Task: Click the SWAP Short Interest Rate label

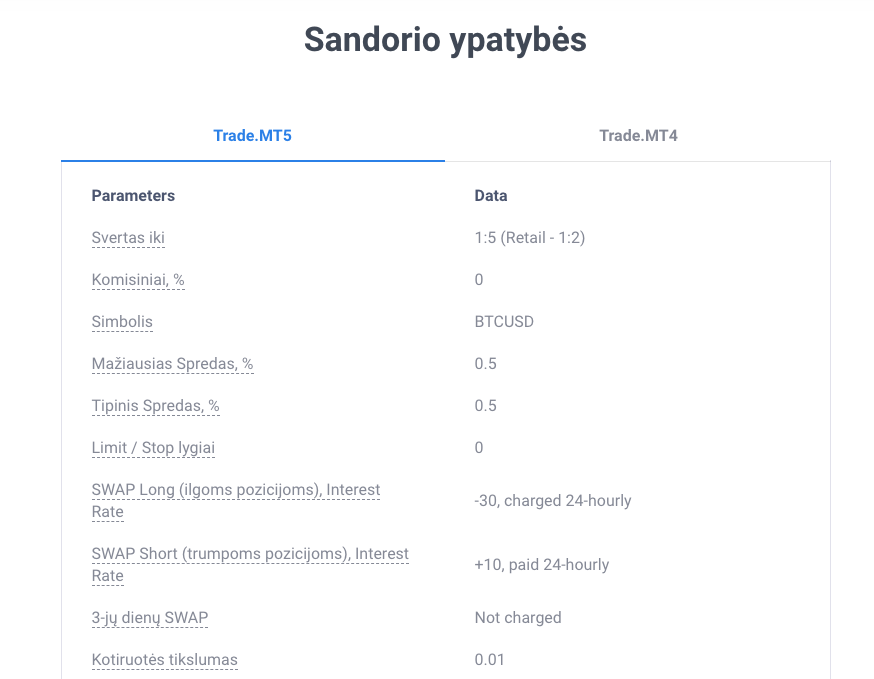Action: click(x=250, y=565)
